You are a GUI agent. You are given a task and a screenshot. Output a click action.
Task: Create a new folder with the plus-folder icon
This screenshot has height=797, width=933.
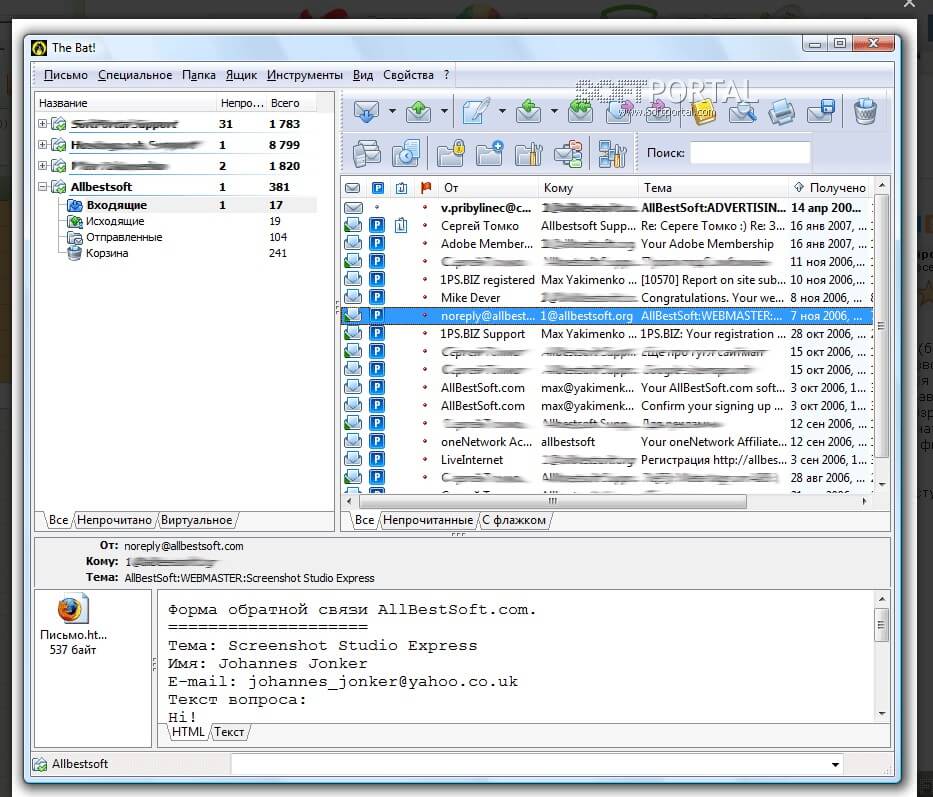click(490, 154)
